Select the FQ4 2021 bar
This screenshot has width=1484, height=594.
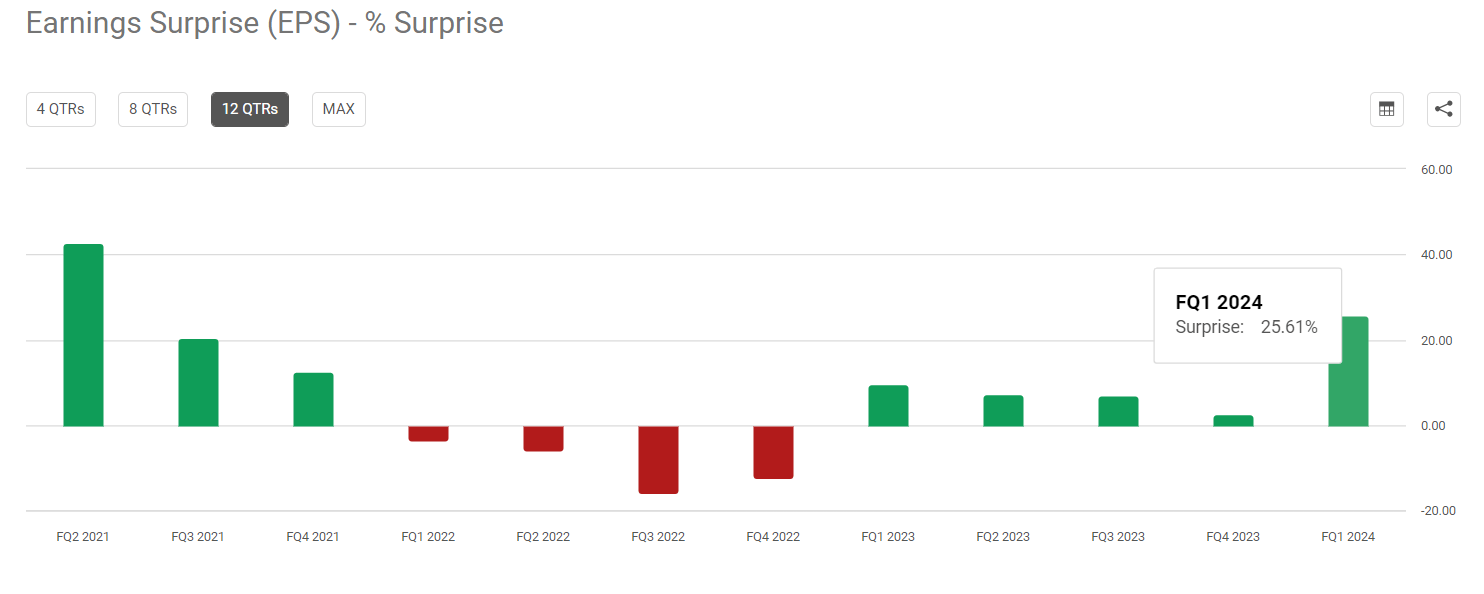click(313, 400)
